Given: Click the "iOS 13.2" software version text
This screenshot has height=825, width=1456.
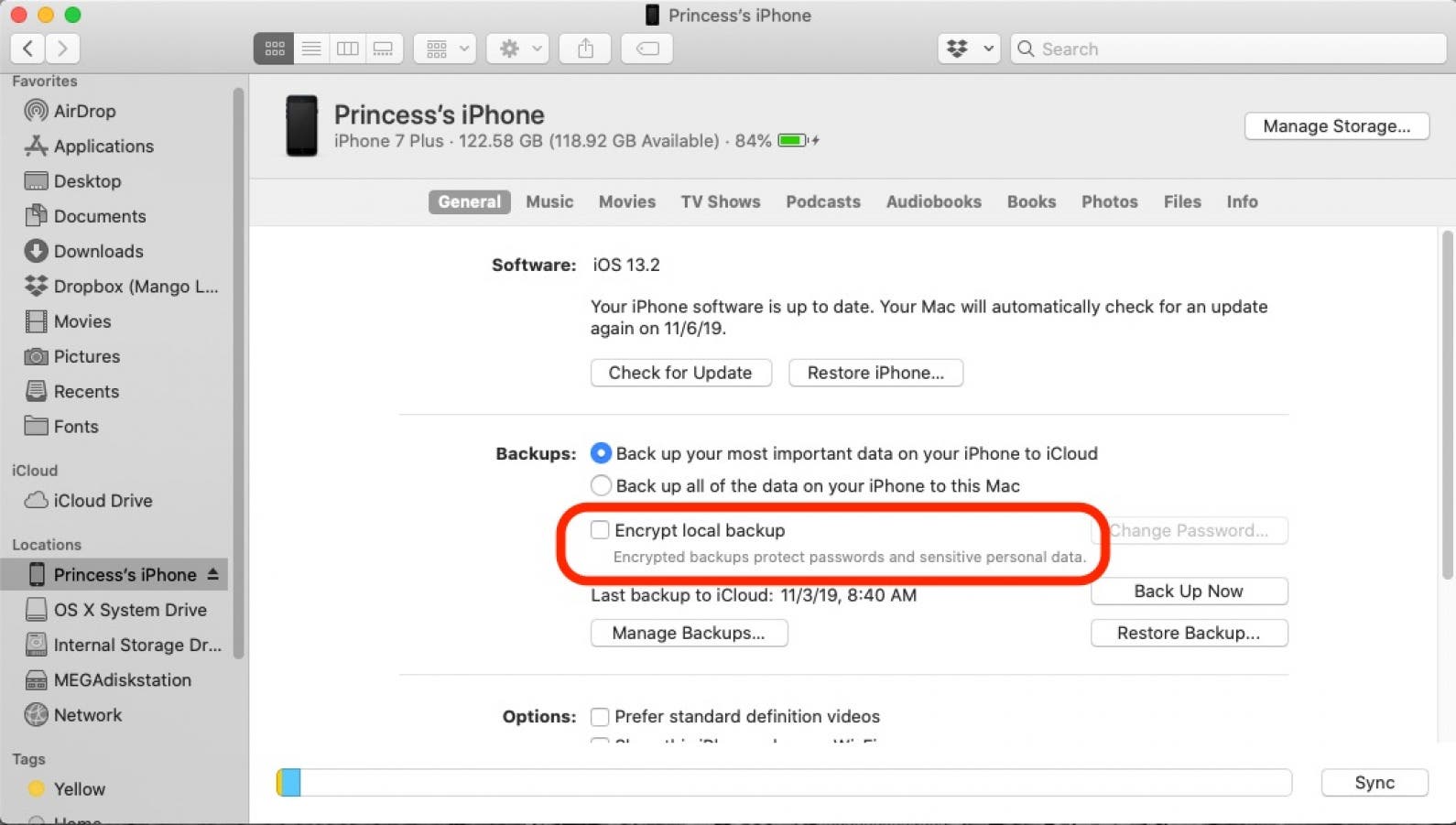Looking at the screenshot, I should point(626,265).
